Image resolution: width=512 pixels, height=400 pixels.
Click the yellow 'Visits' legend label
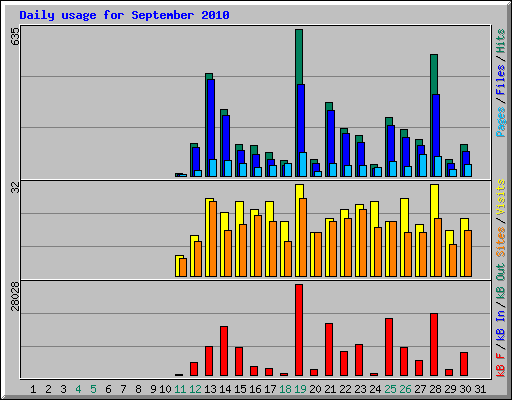click(501, 197)
